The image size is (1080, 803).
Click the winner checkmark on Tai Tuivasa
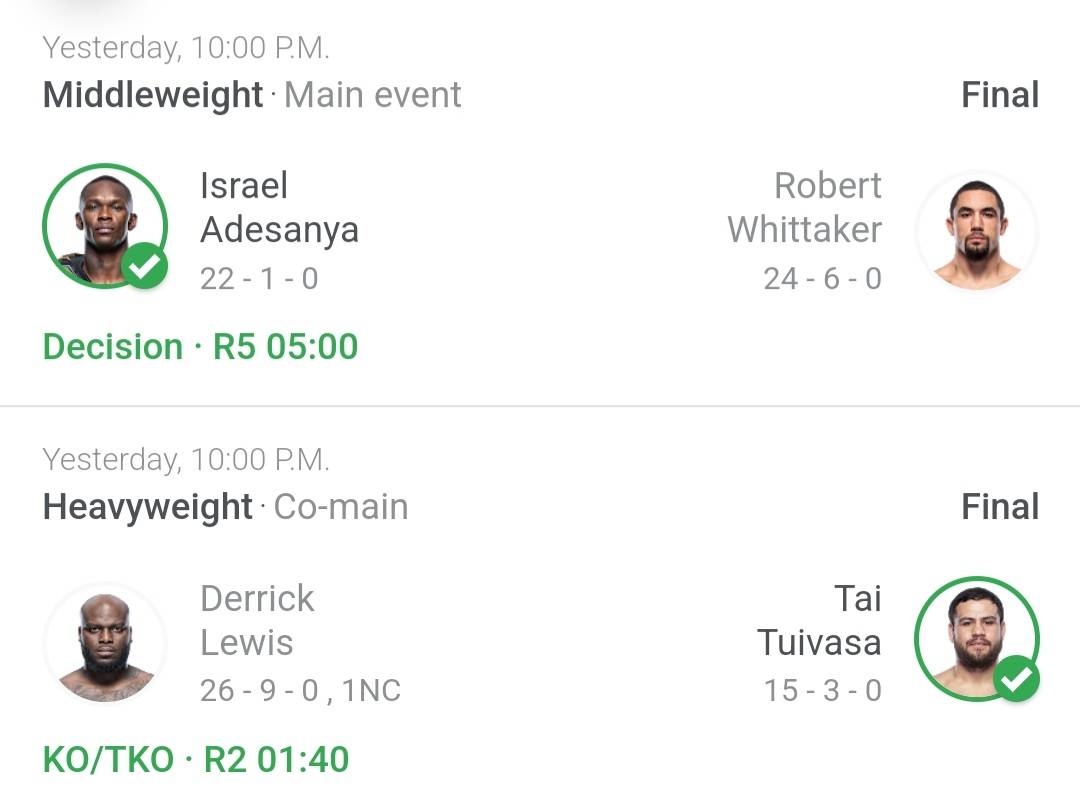point(1016,679)
